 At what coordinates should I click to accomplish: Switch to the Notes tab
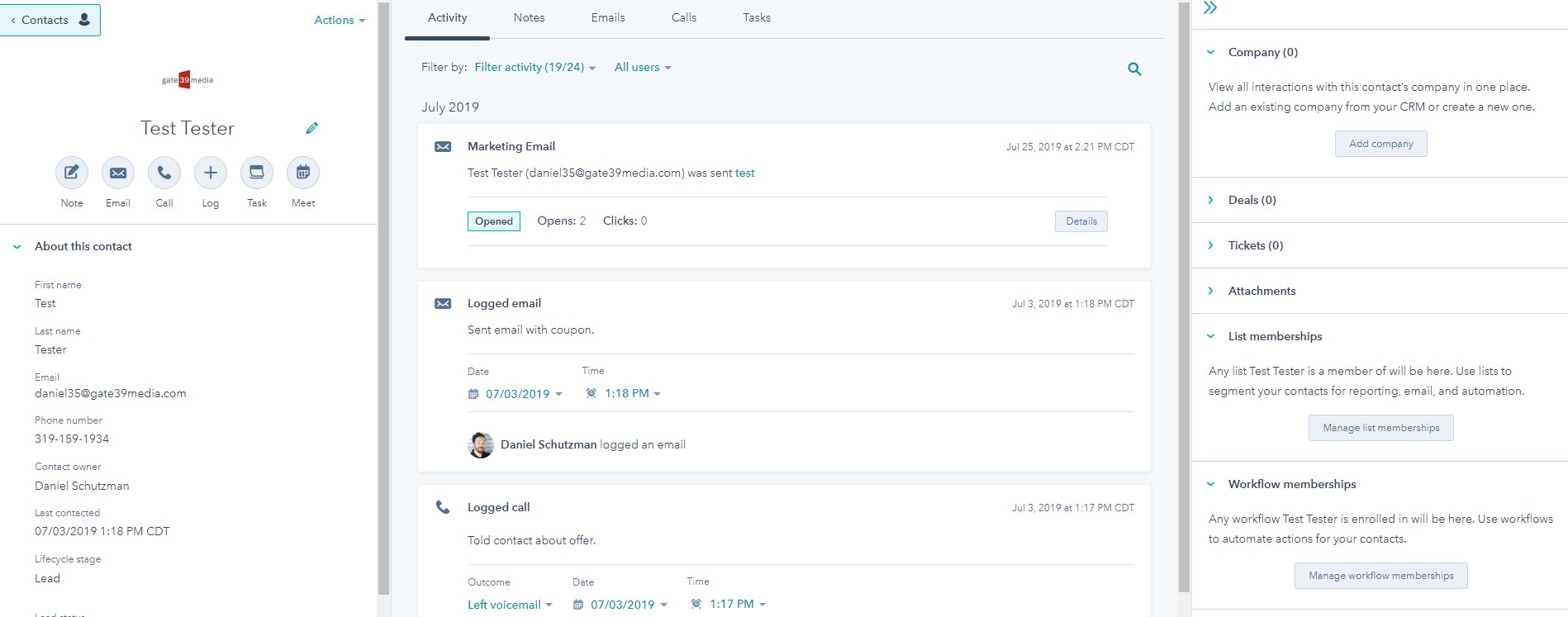[x=529, y=17]
